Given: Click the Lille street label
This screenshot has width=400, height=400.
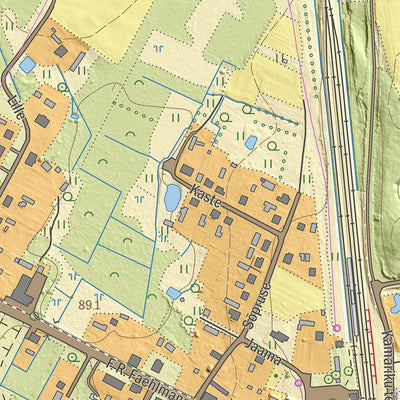Looking at the screenshot, I should [17, 107].
